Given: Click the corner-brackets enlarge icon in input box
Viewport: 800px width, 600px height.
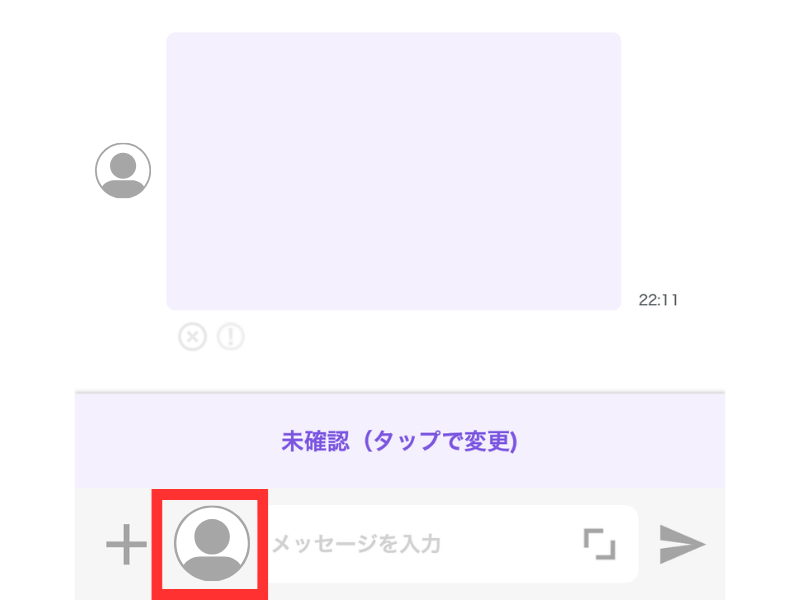Looking at the screenshot, I should point(599,544).
